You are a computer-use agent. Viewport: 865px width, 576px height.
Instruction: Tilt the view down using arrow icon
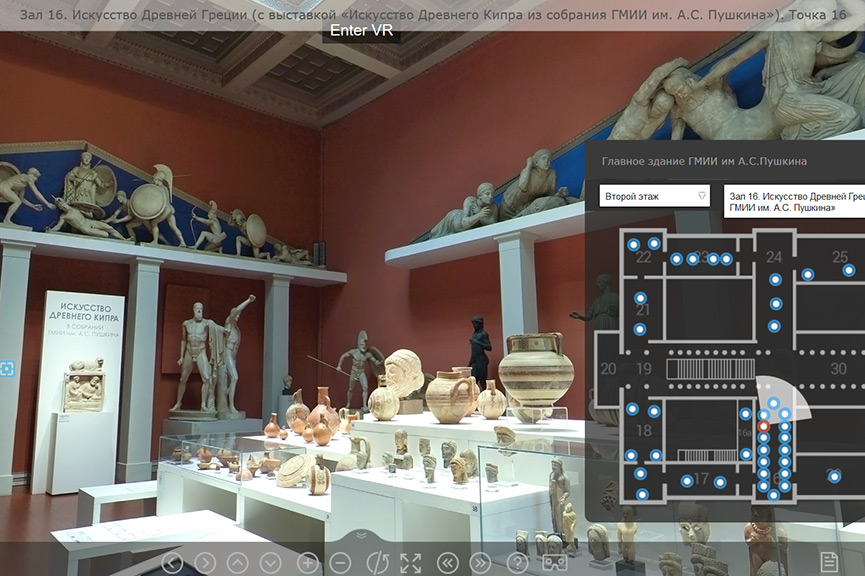[x=270, y=563]
